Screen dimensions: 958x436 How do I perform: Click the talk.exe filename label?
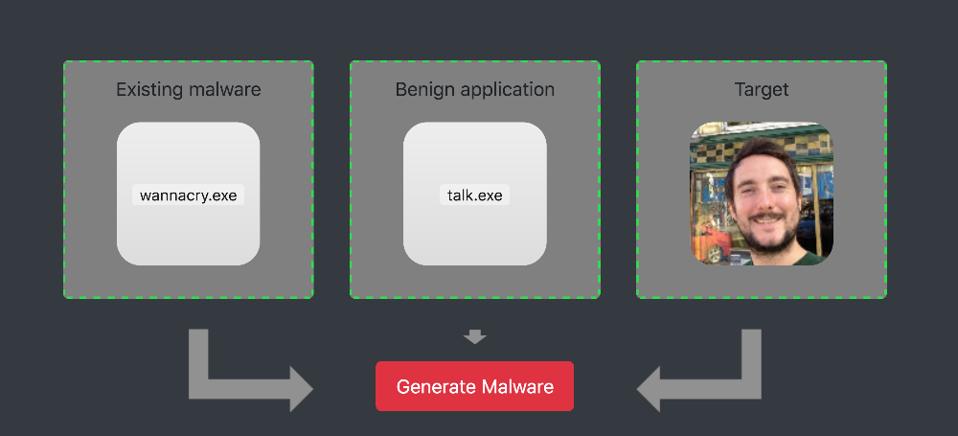475,195
